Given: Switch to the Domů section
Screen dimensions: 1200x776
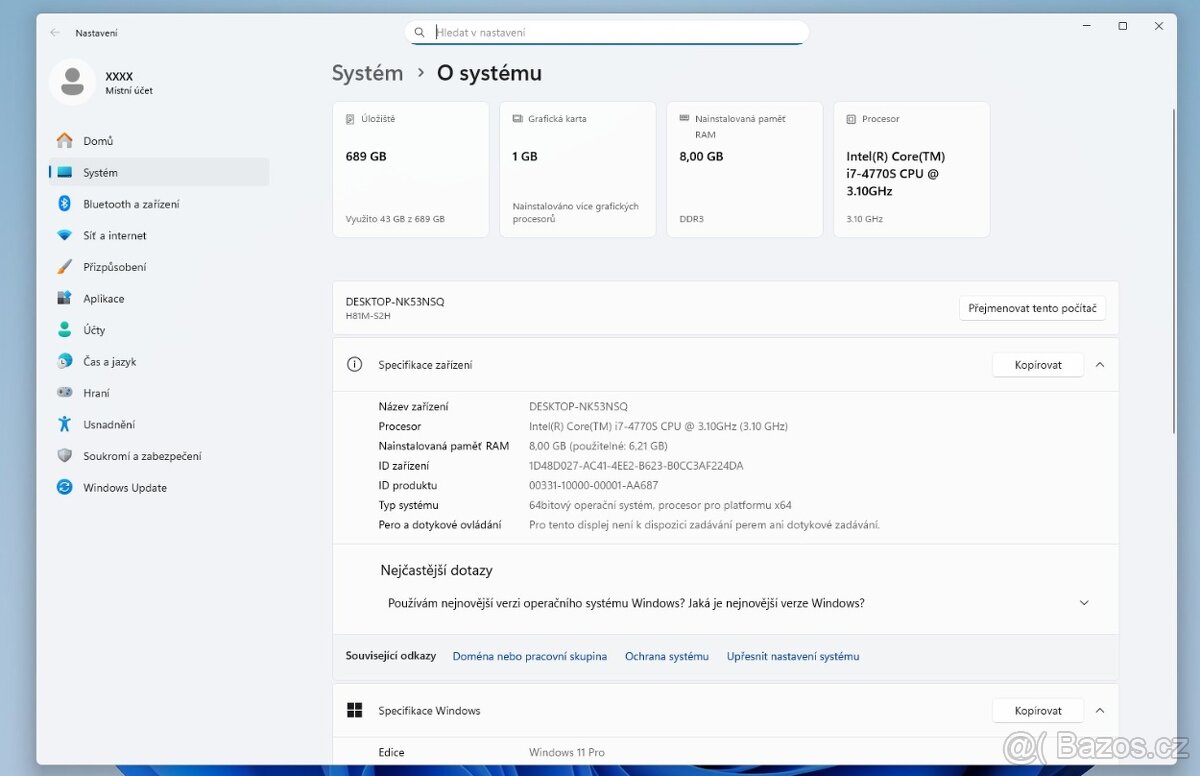Looking at the screenshot, I should pyautogui.click(x=98, y=140).
